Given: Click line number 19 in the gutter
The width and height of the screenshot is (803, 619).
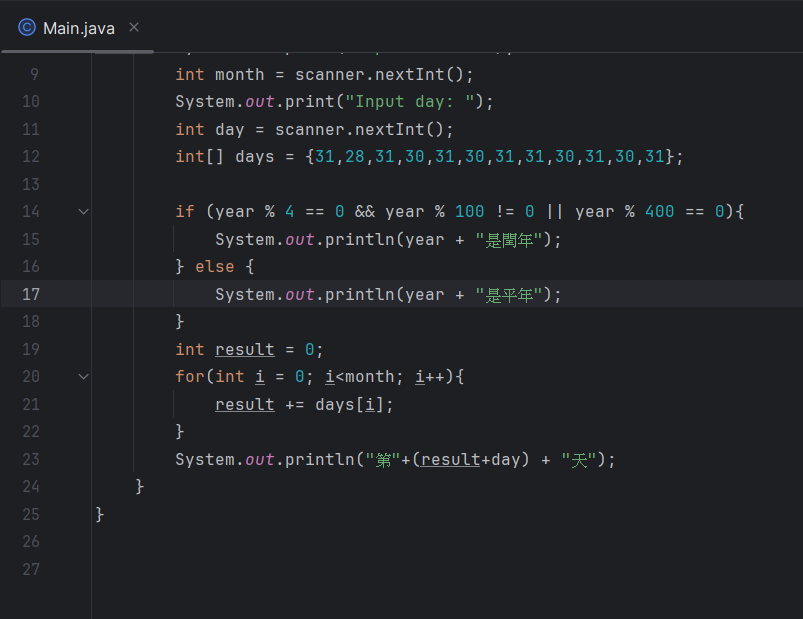Looking at the screenshot, I should click(31, 349).
